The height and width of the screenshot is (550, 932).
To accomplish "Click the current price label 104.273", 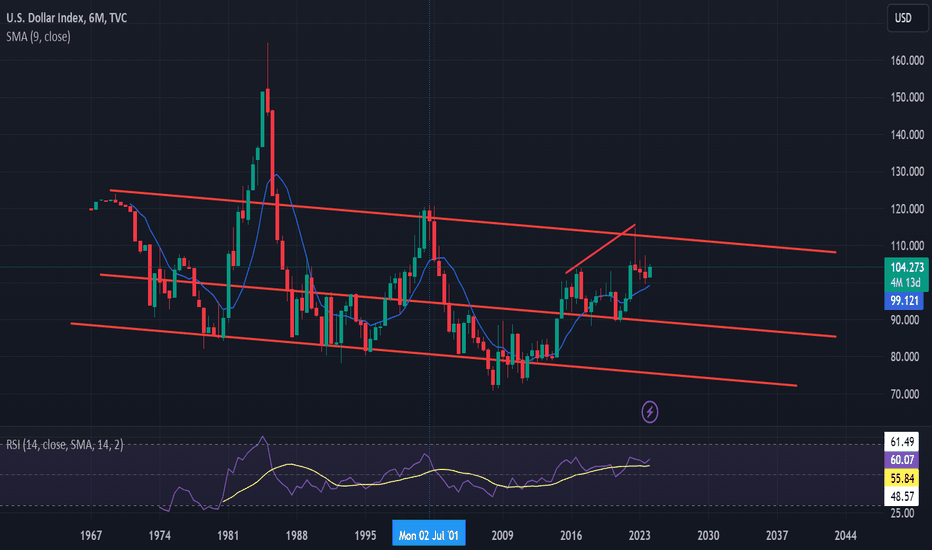I will click(906, 267).
